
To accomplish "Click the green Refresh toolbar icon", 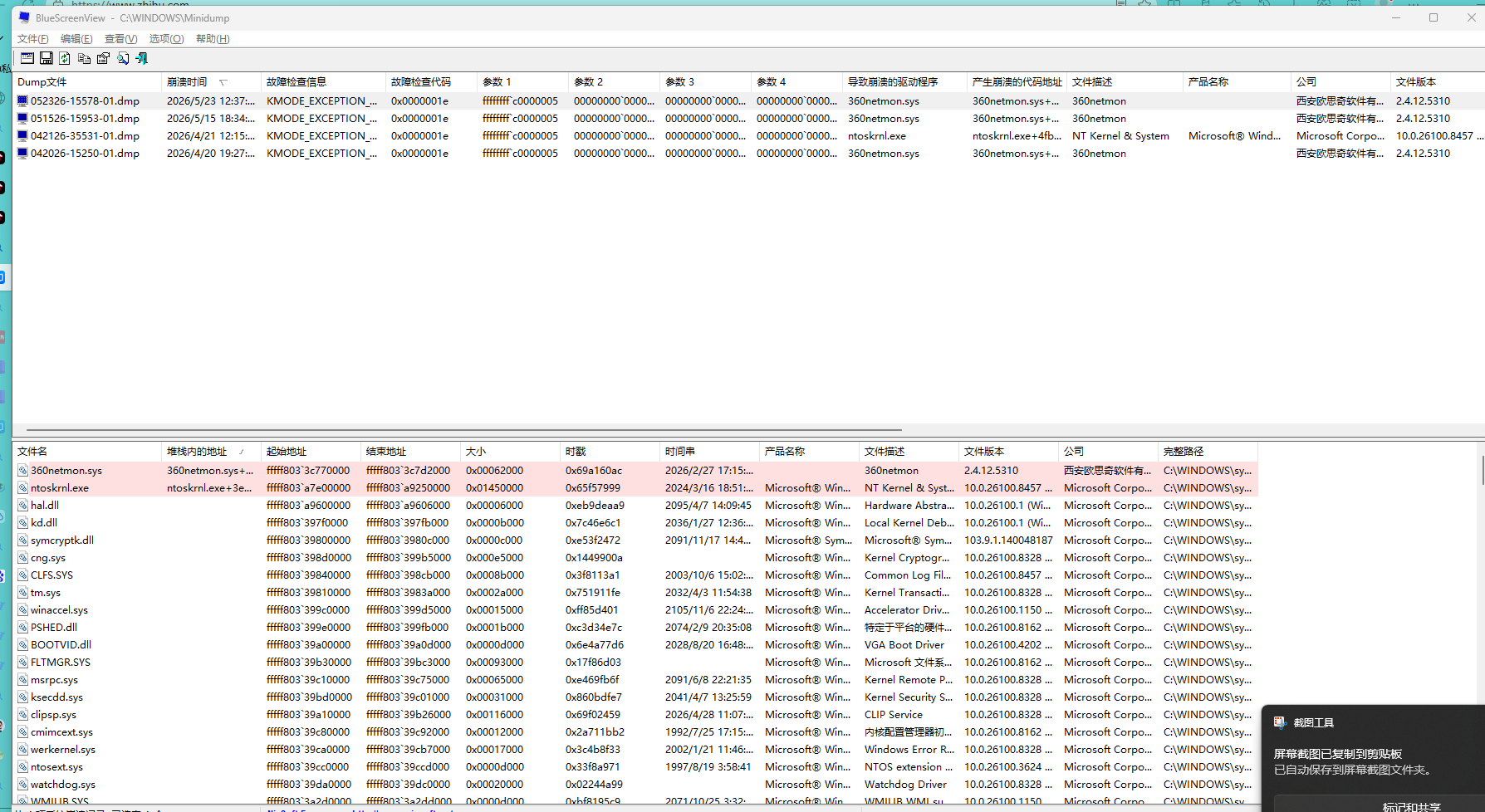I will pyautogui.click(x=65, y=58).
